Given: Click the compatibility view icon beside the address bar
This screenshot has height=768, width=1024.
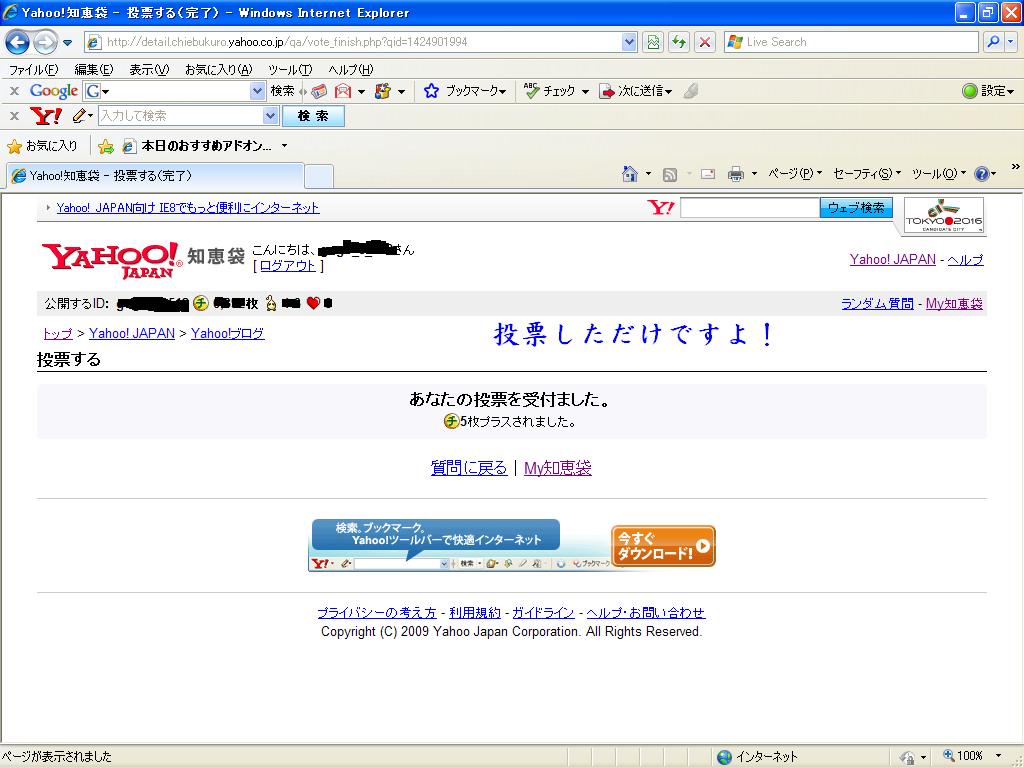Looking at the screenshot, I should tap(652, 42).
